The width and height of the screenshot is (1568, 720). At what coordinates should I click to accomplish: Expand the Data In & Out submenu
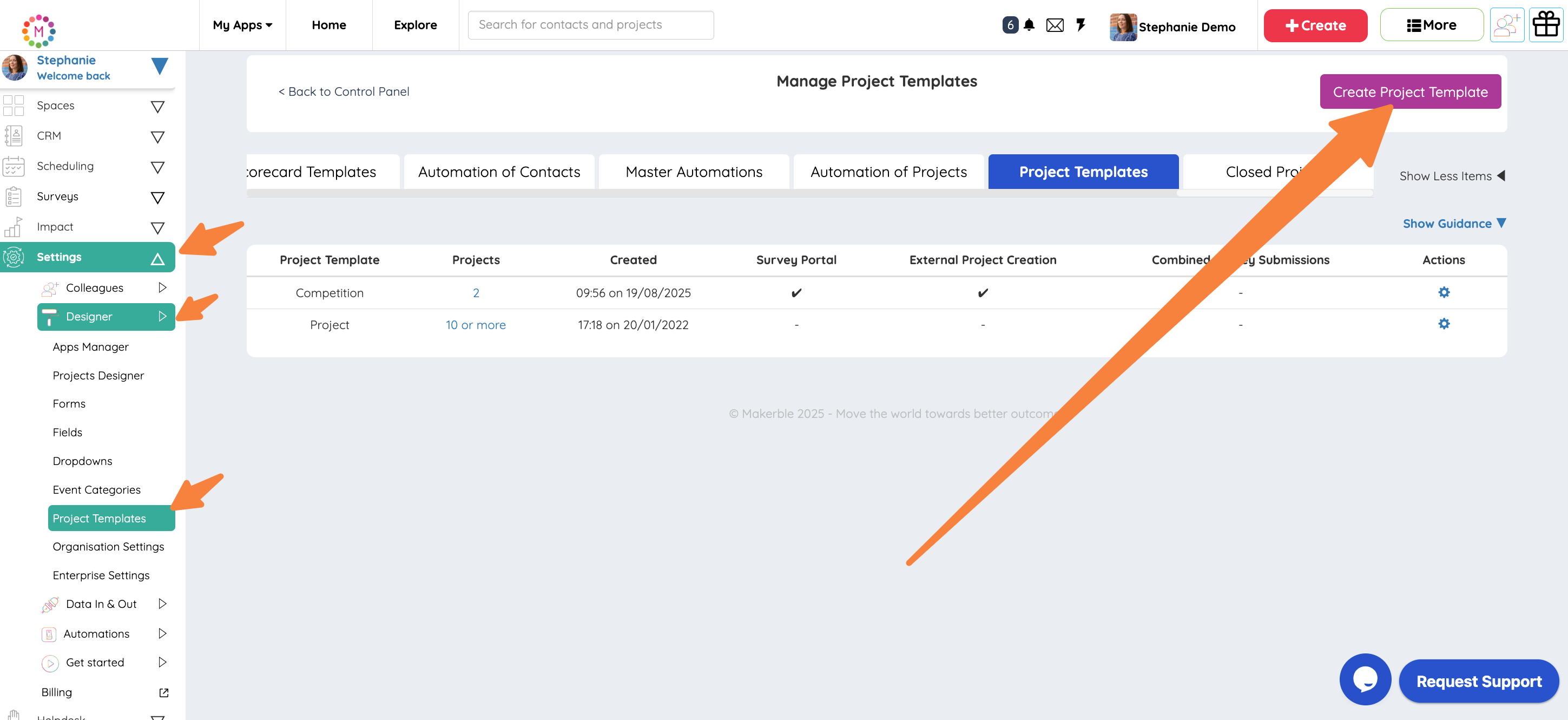(x=162, y=604)
